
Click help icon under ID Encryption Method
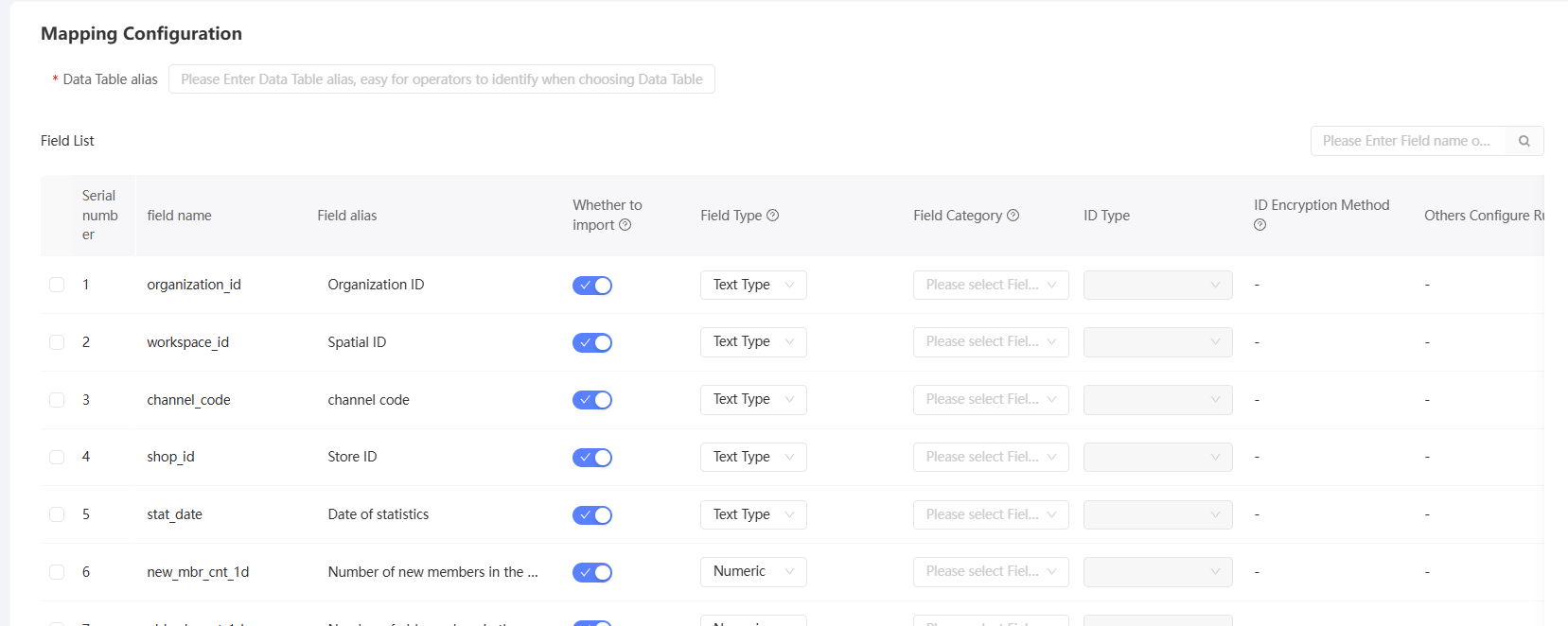click(1260, 225)
